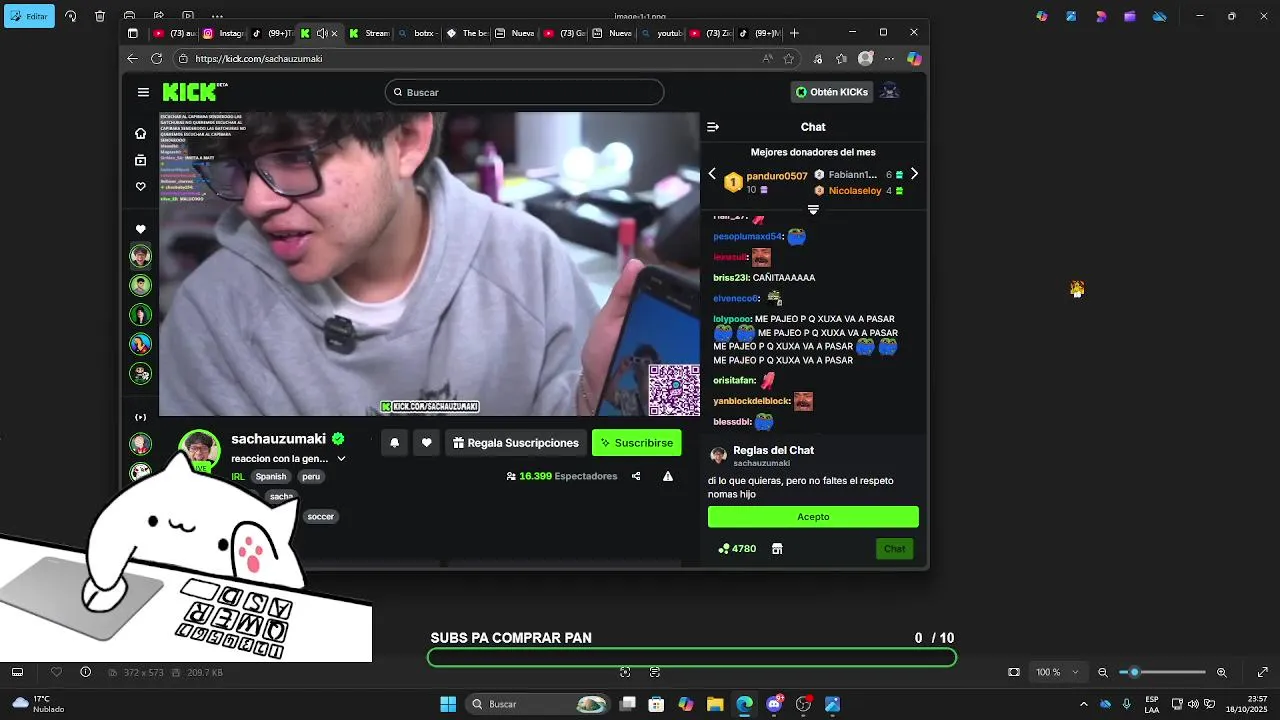The width and height of the screenshot is (1280, 720).
Task: Refresh the kick.com page
Action: 157,58
